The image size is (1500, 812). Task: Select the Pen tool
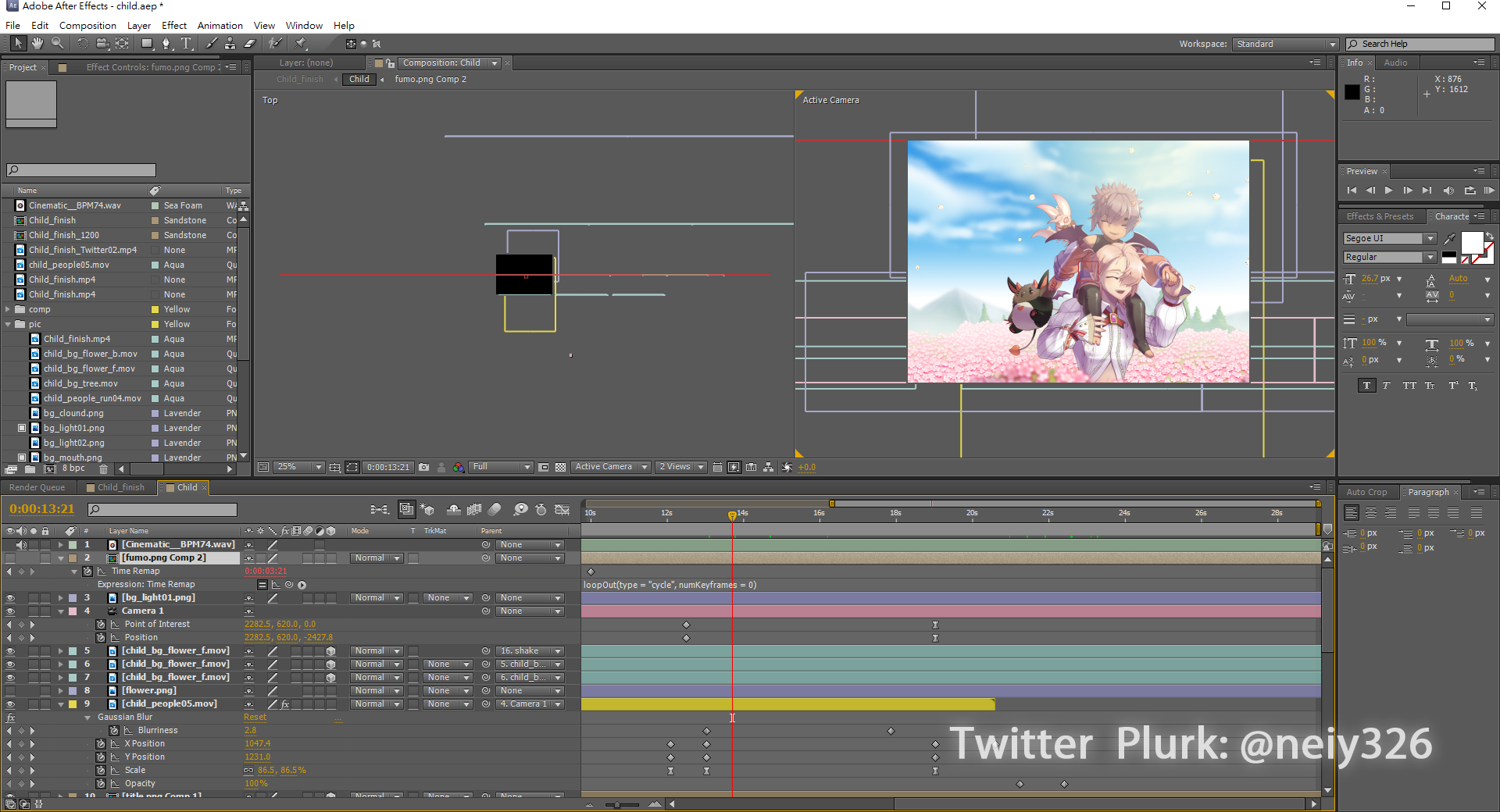pos(166,44)
